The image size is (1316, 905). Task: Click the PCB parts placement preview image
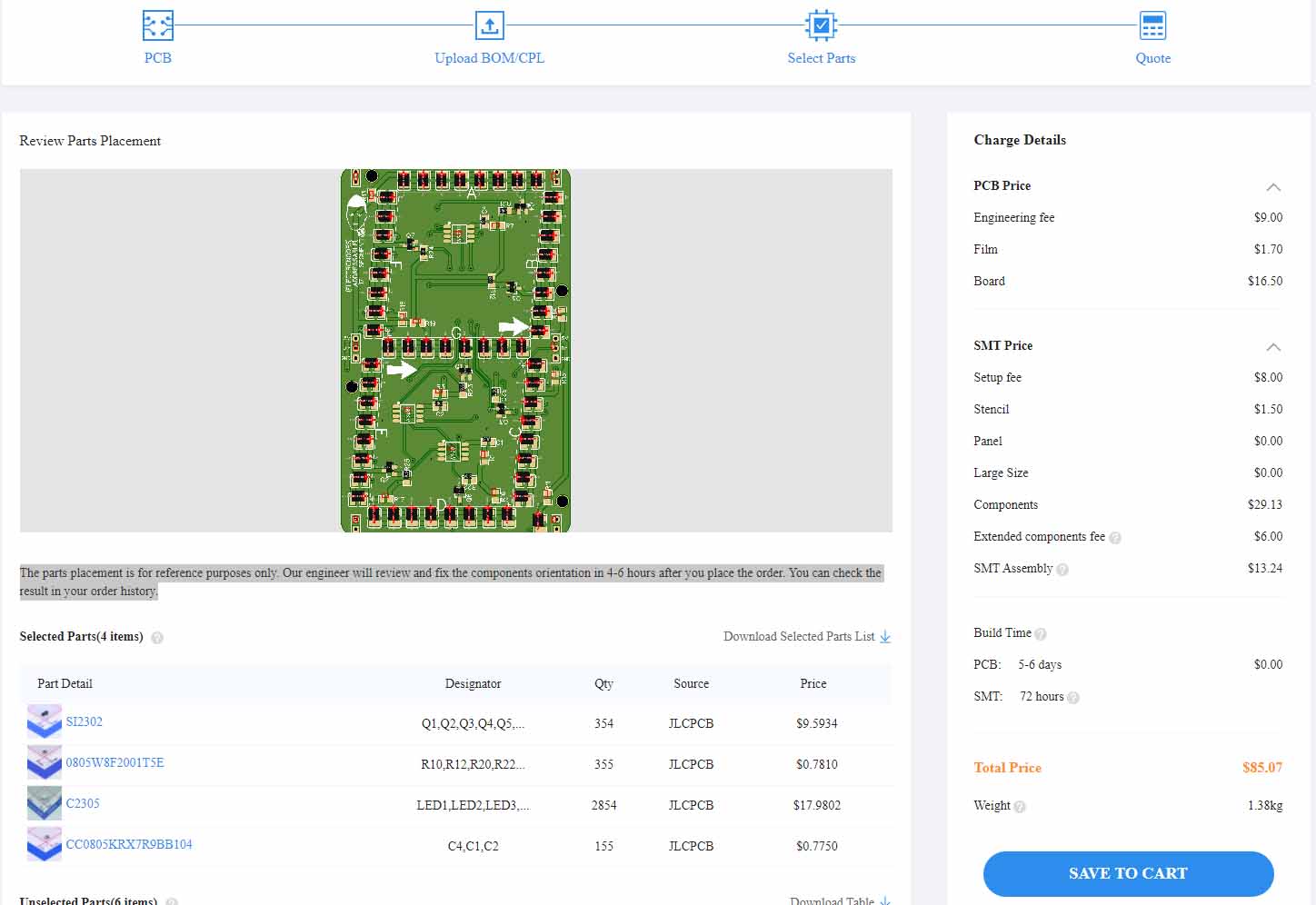455,350
